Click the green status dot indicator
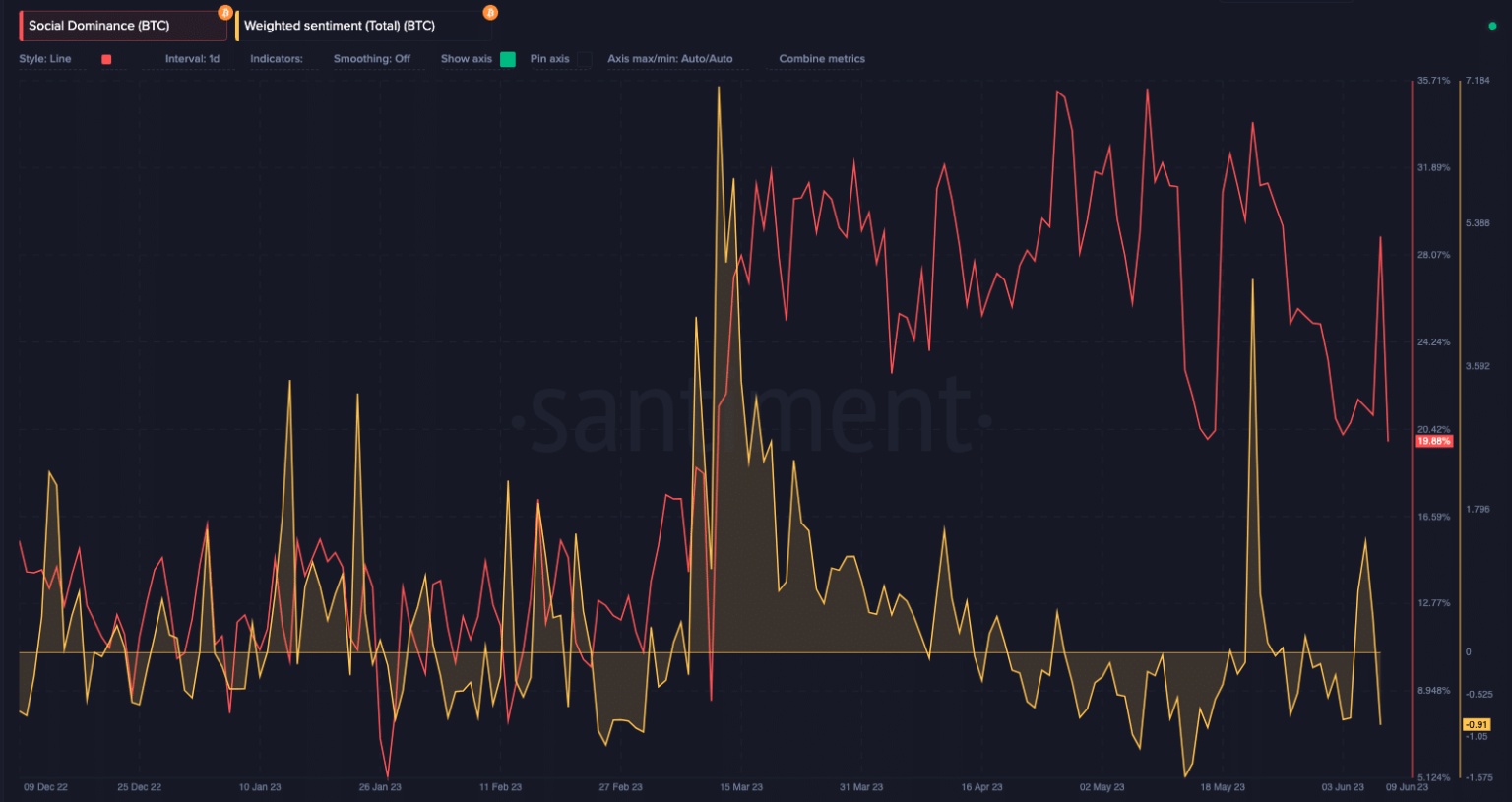The width and height of the screenshot is (1512, 802). click(1492, 26)
